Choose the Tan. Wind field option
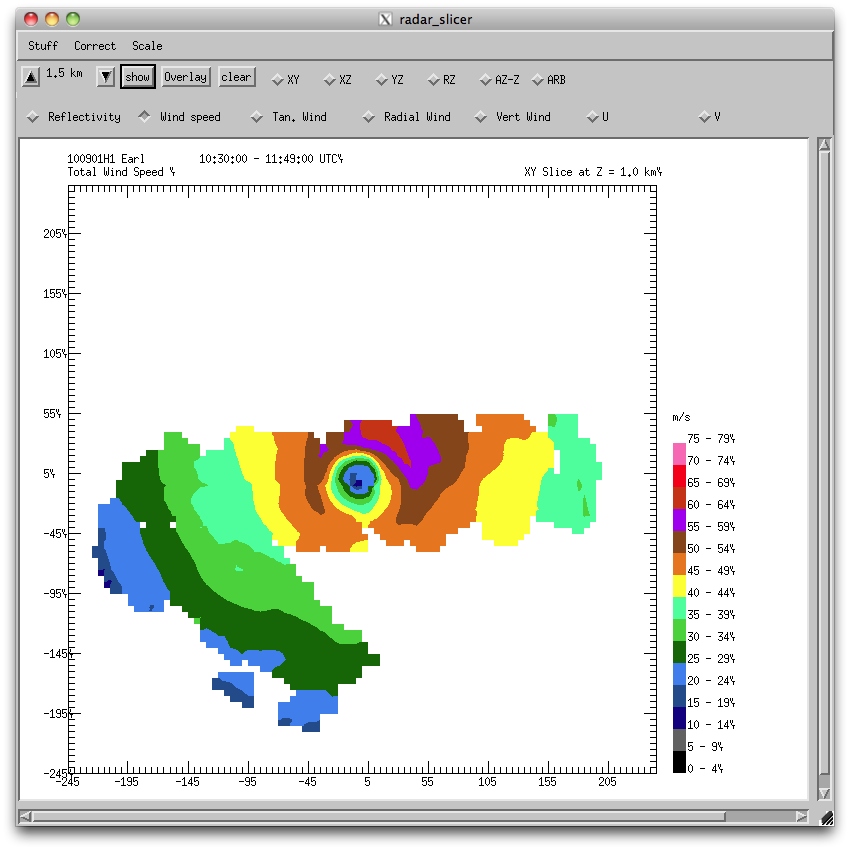 coord(289,117)
